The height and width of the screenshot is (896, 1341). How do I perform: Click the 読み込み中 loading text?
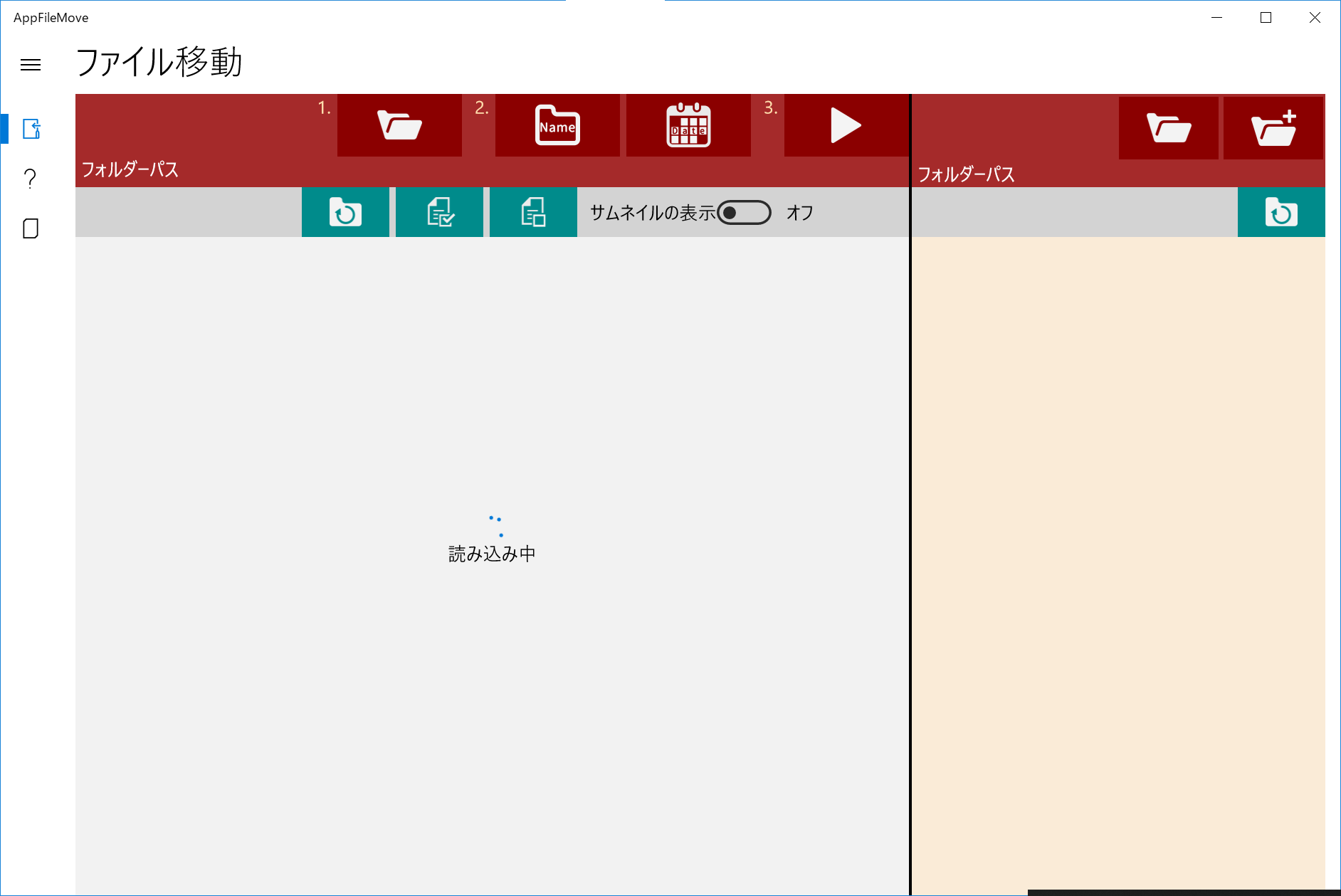(x=492, y=554)
